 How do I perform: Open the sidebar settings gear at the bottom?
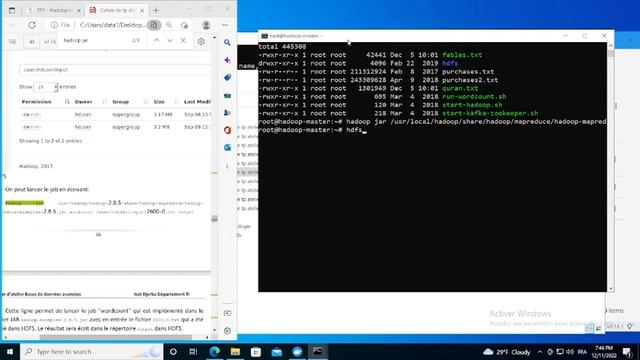point(227,331)
